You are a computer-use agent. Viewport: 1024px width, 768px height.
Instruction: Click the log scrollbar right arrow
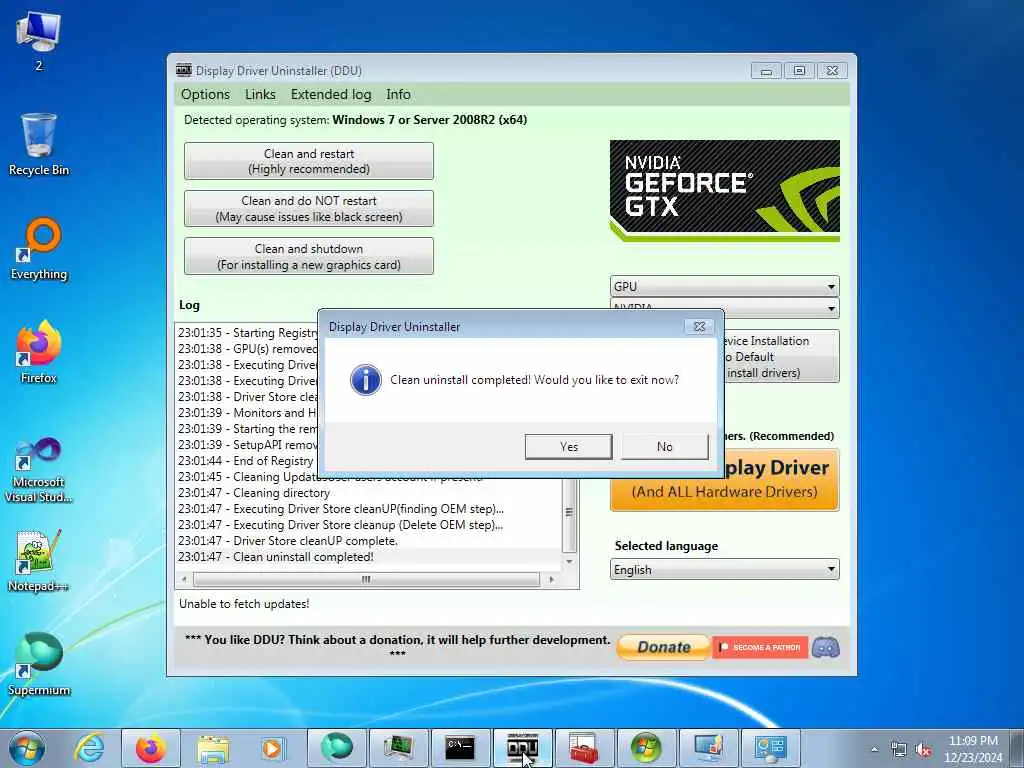(x=552, y=579)
